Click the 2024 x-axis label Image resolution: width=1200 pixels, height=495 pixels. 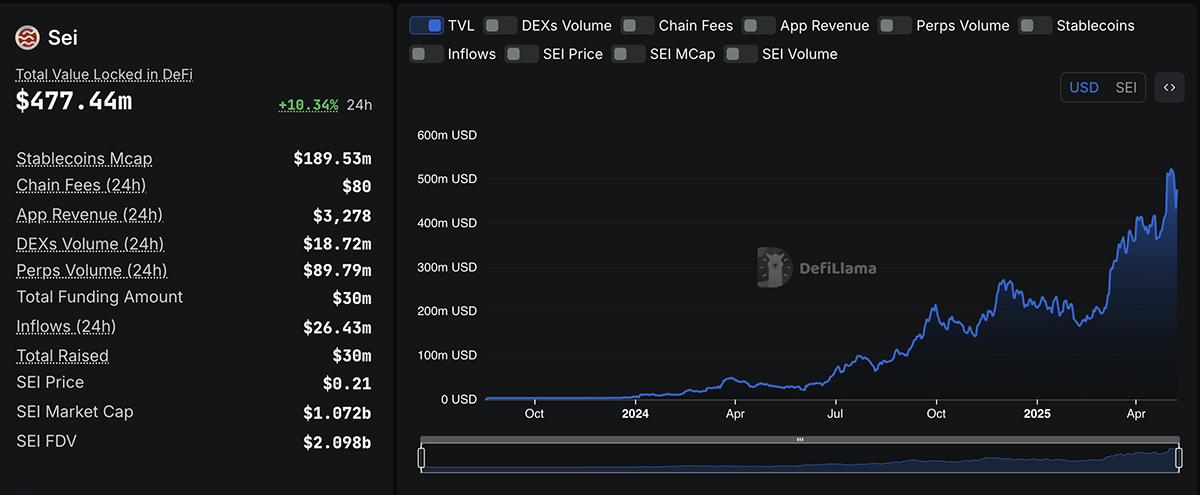635,412
